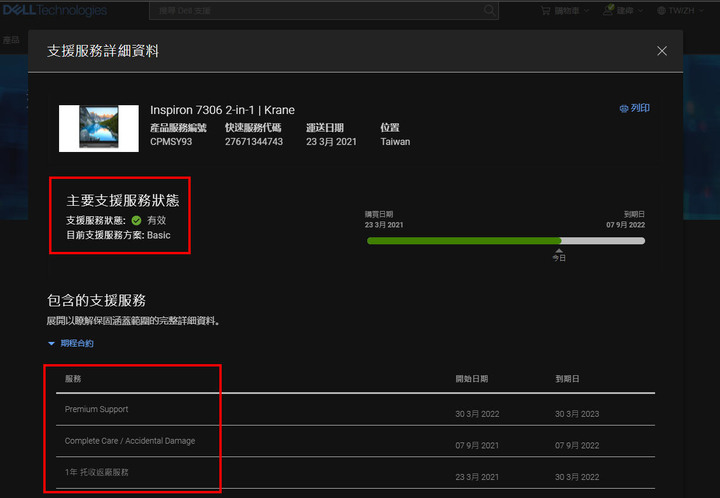Click expiry date 07 9月 2022 above bar
The image size is (720, 498).
tap(625, 225)
